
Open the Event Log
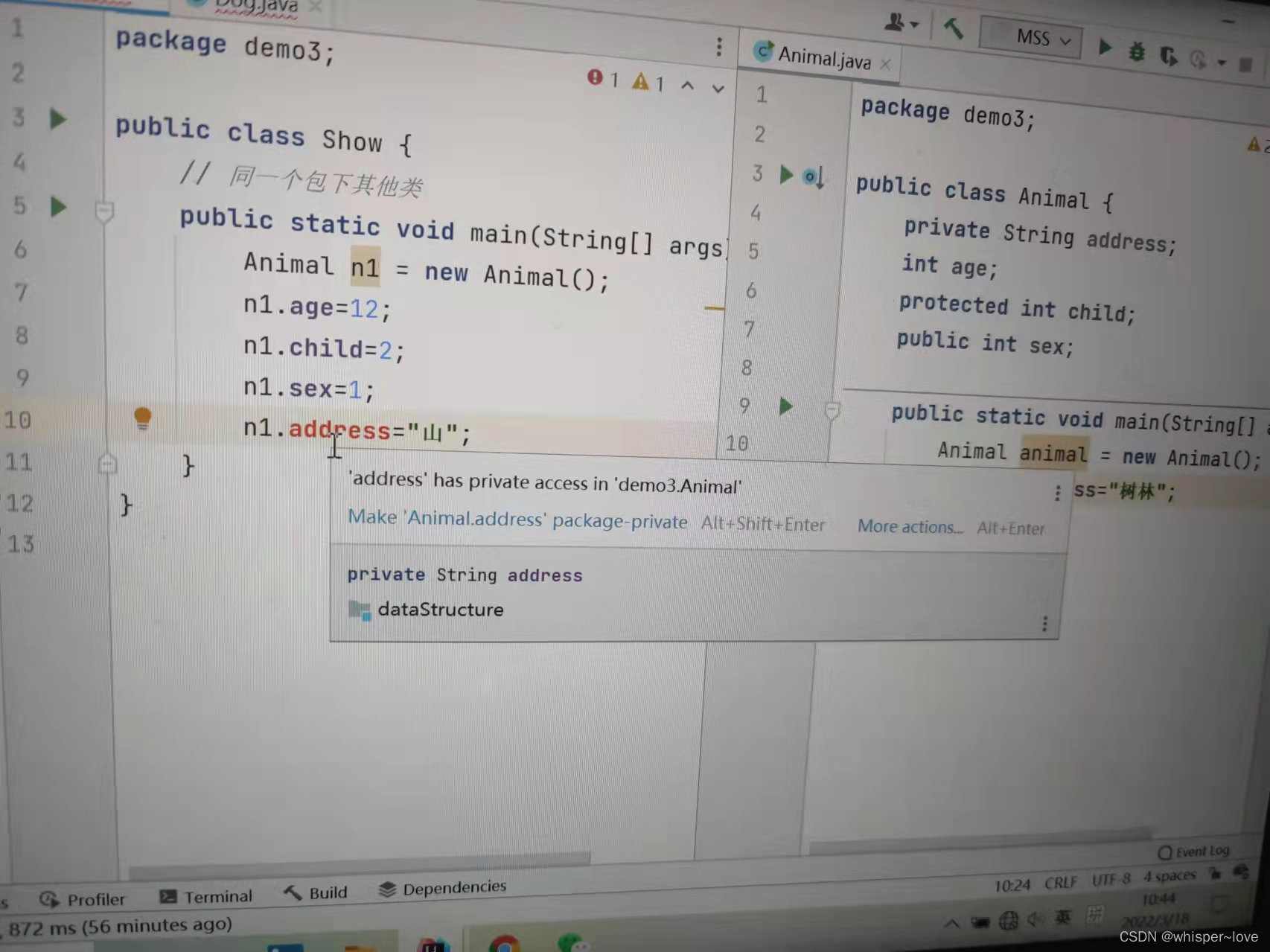click(1195, 852)
